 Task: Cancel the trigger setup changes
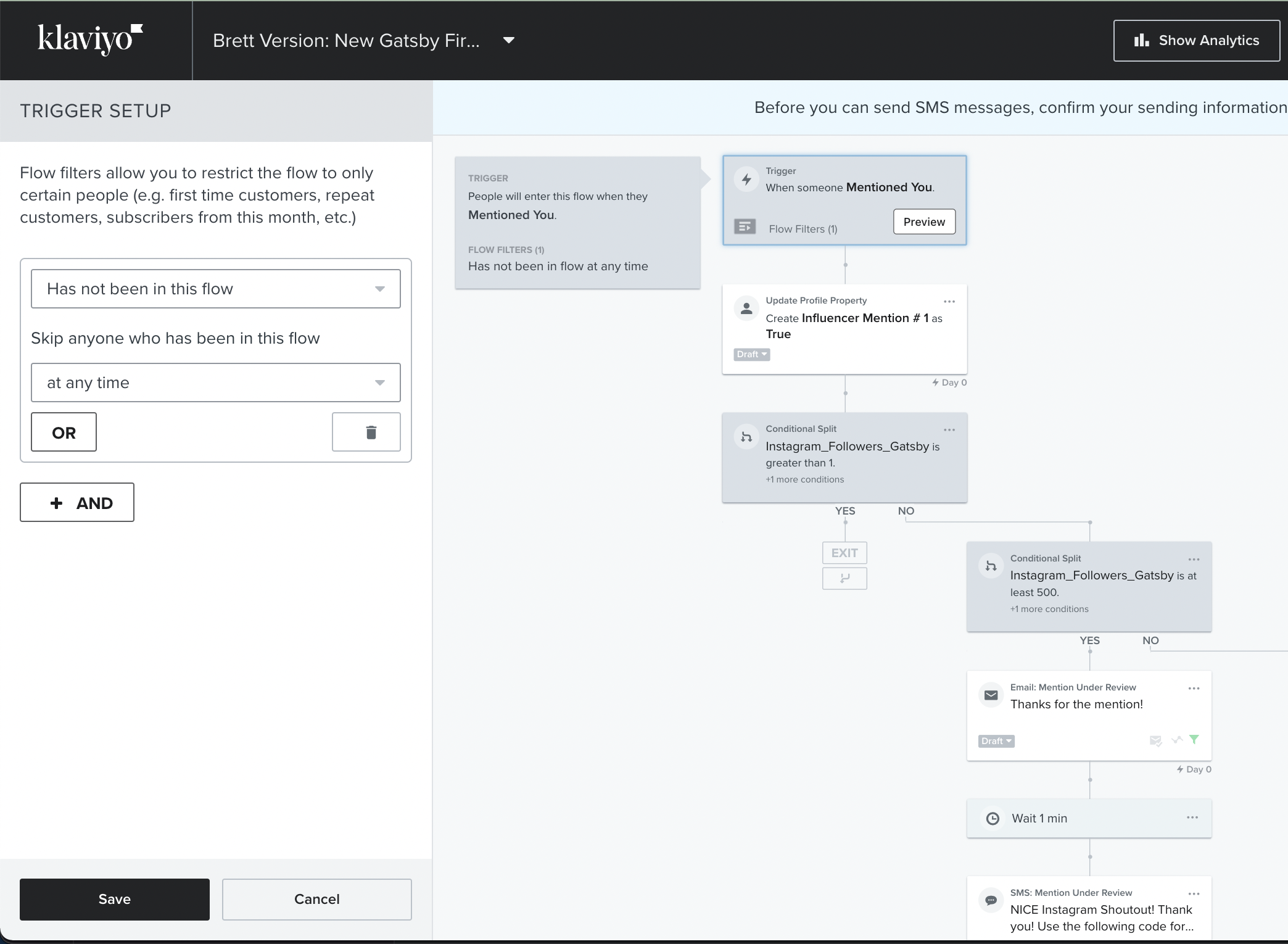pyautogui.click(x=317, y=900)
